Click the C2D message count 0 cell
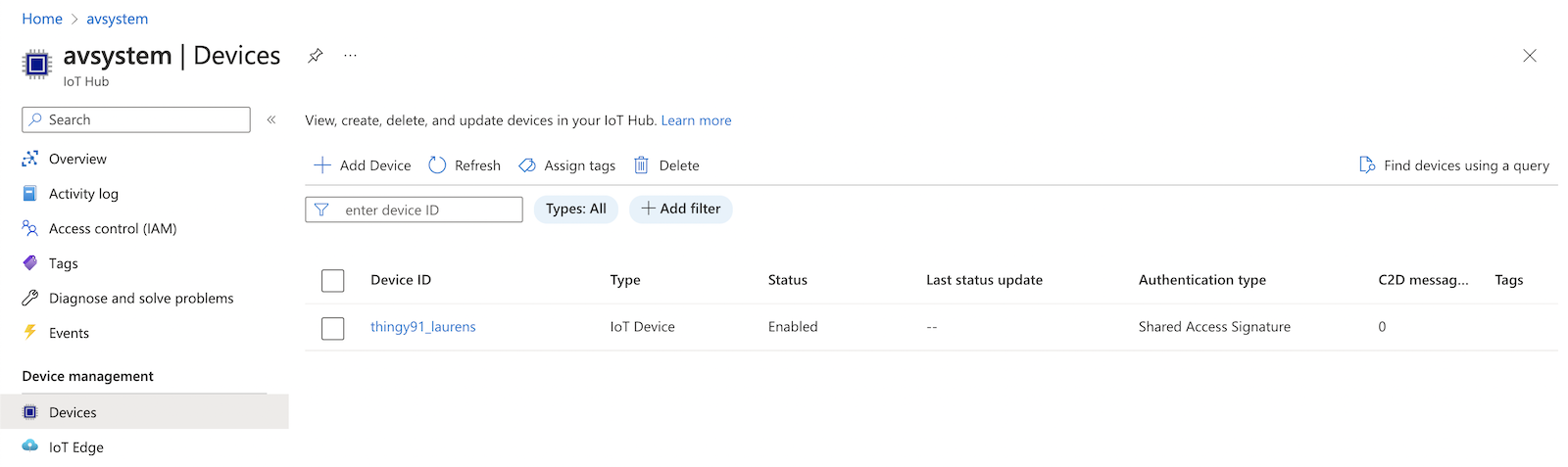Screen dimensions: 1568x467 pos(1382,326)
